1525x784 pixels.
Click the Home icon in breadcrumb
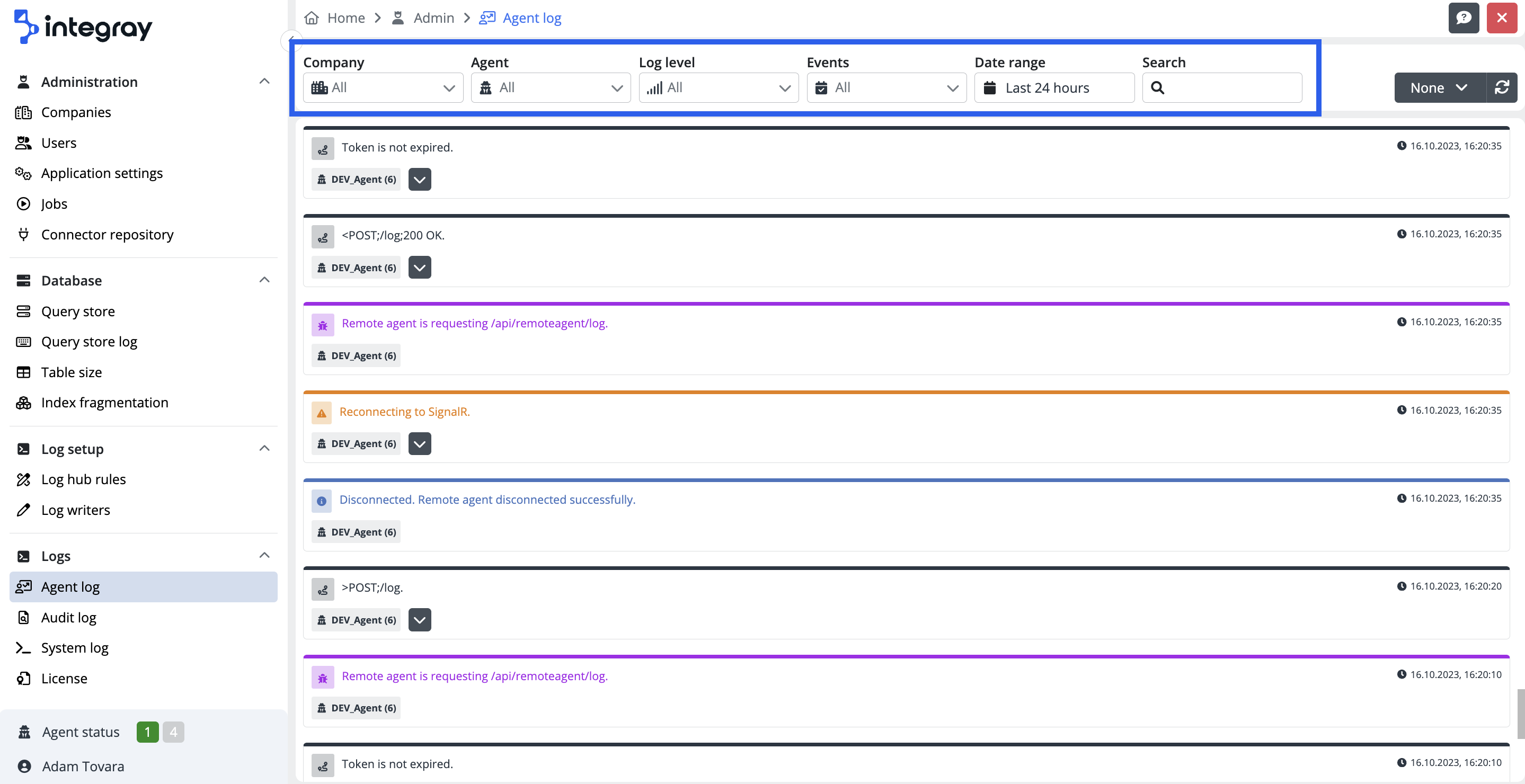click(312, 18)
